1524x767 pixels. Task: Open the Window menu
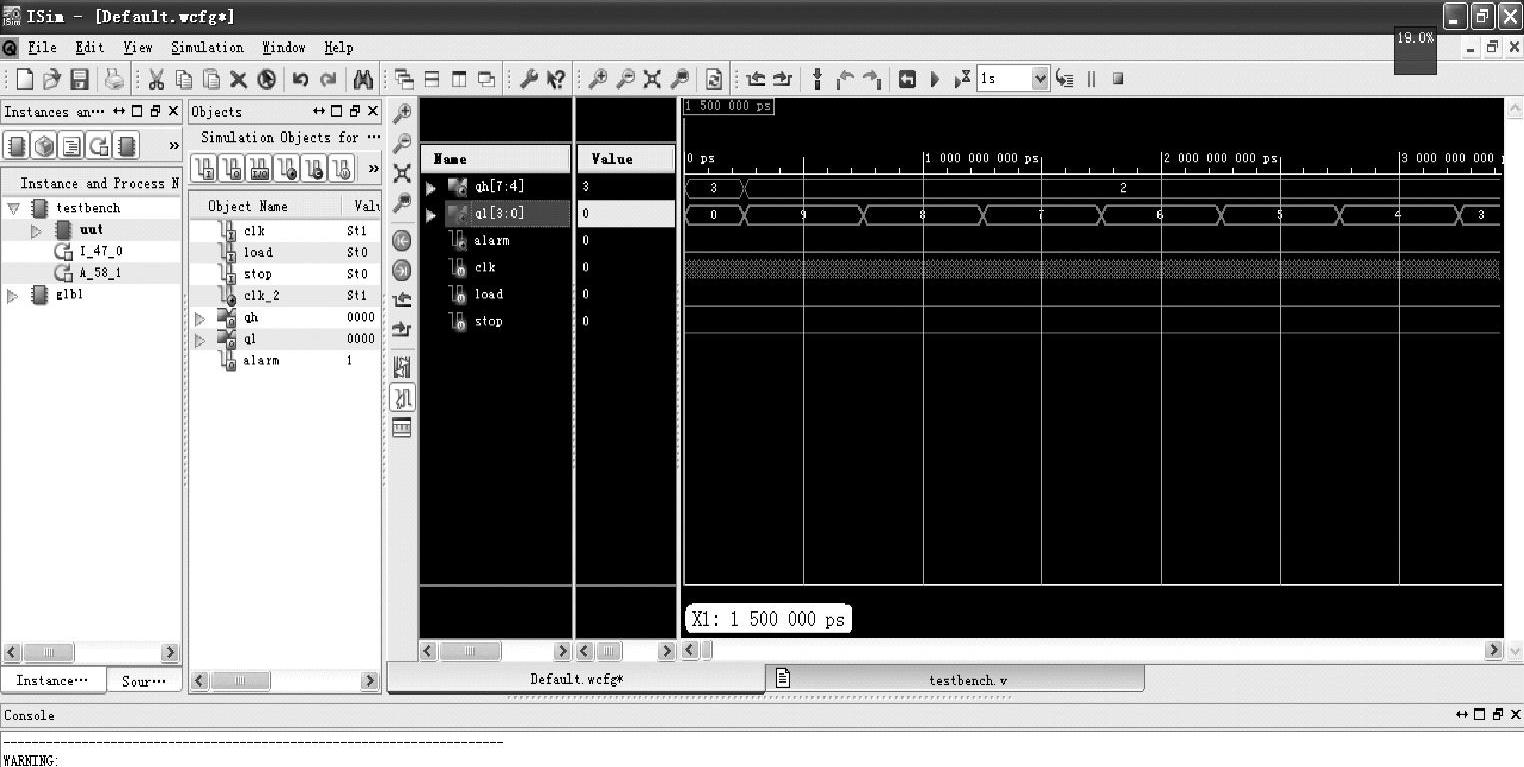284,47
